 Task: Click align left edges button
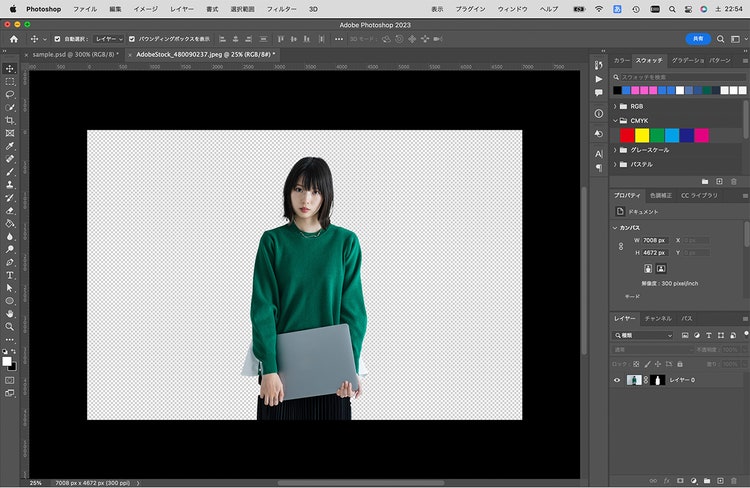tap(222, 39)
